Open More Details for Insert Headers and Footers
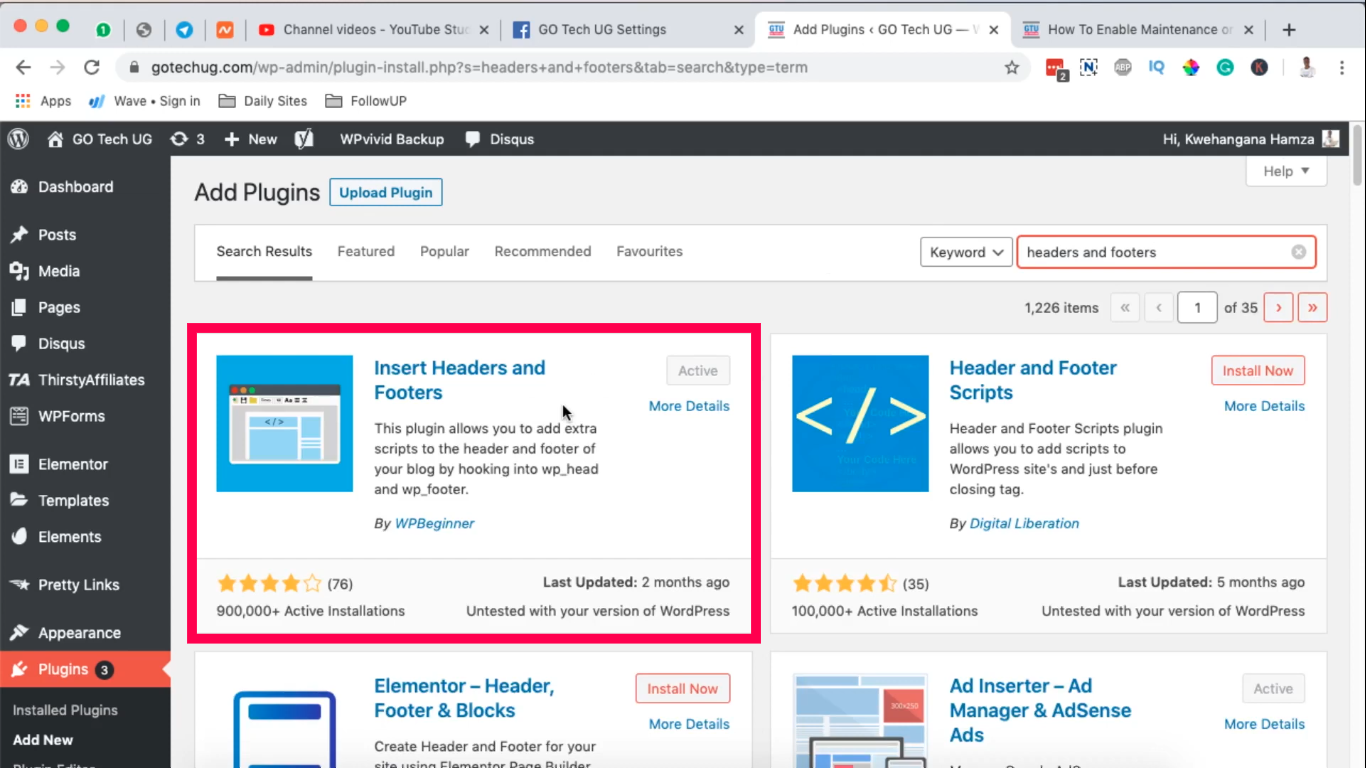This screenshot has height=768, width=1366. [x=689, y=406]
